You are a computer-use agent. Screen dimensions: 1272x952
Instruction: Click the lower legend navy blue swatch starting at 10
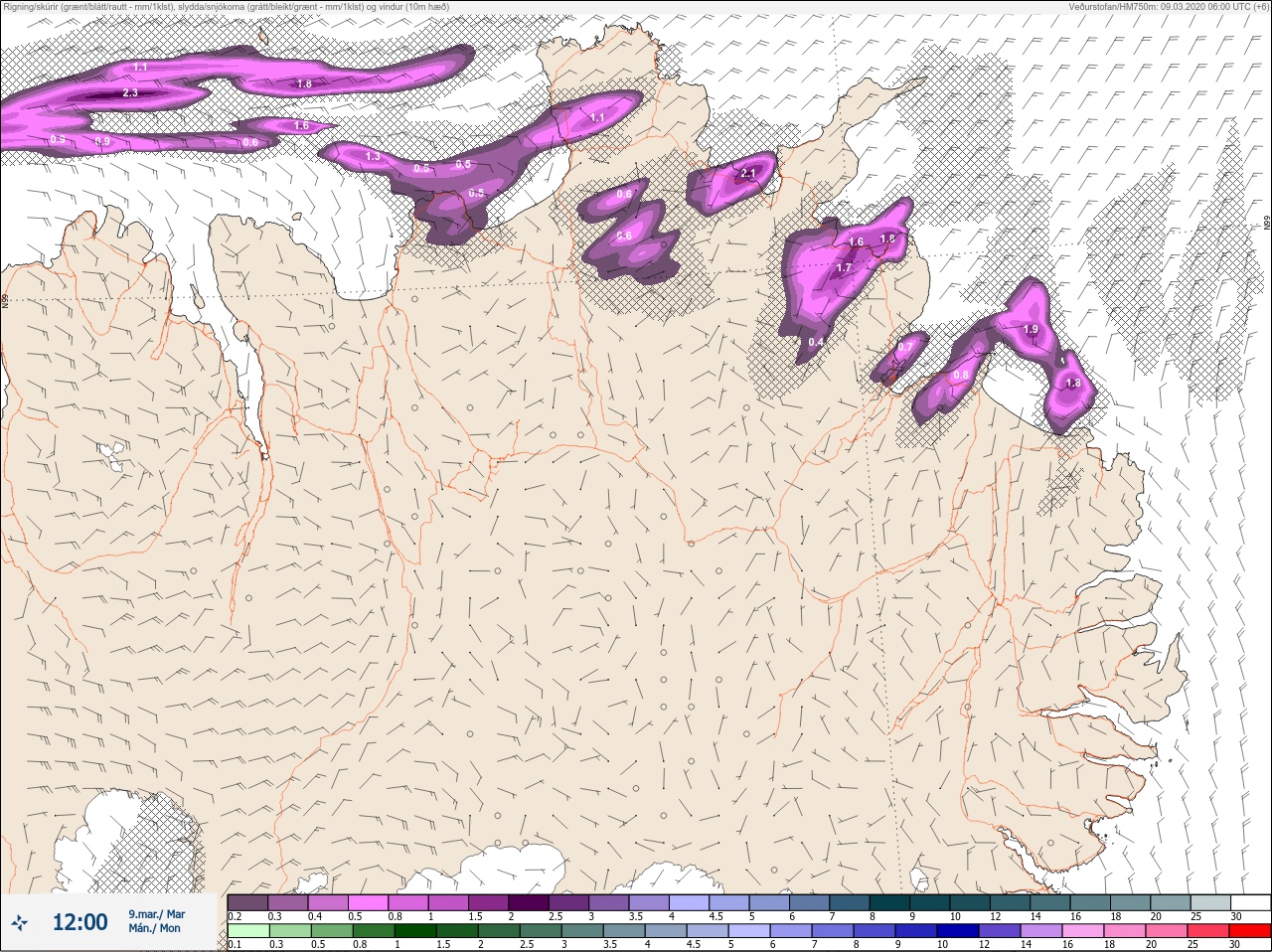coord(958,931)
